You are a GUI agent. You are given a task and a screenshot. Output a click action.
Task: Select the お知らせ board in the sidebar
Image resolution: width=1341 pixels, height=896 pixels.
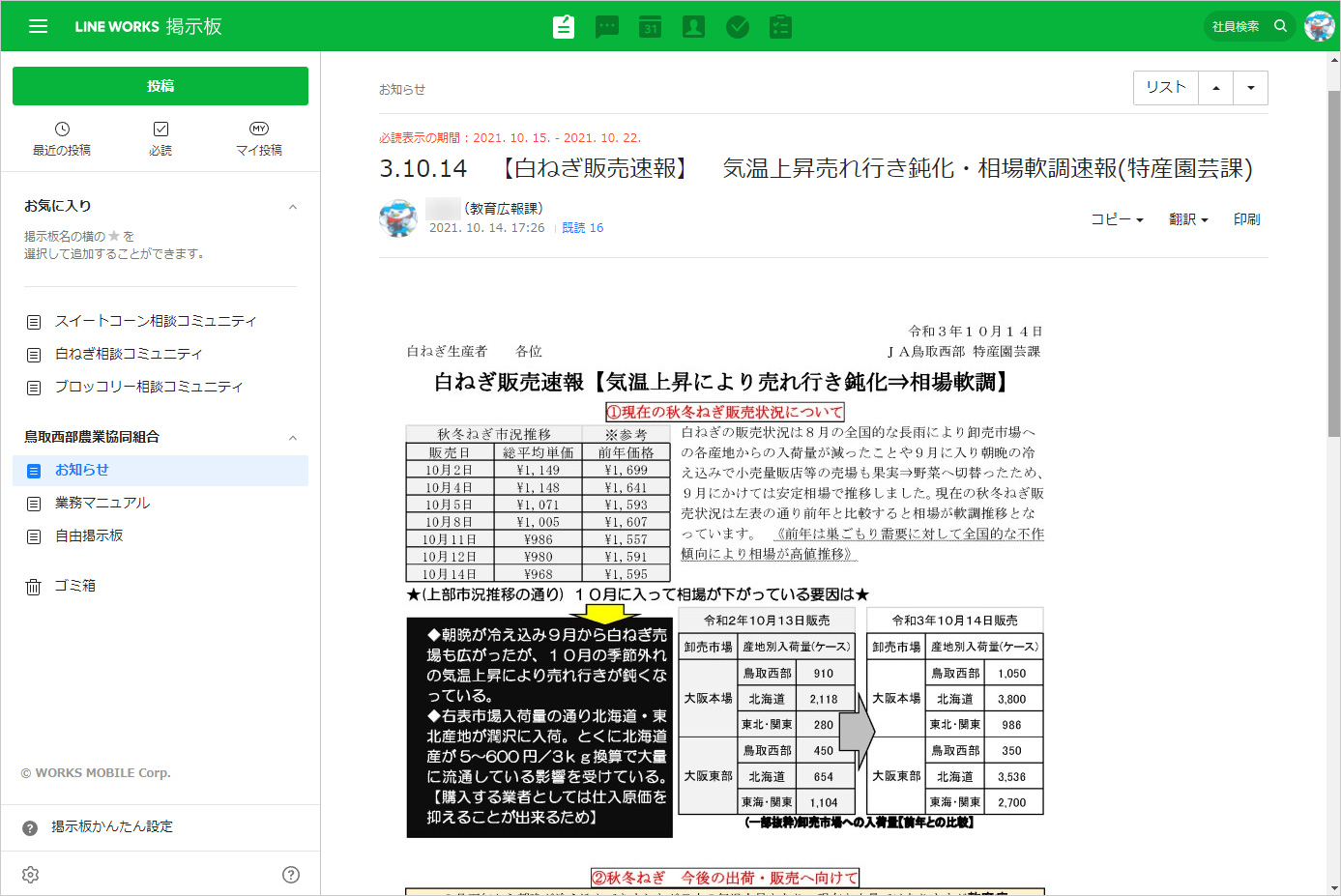(x=82, y=470)
